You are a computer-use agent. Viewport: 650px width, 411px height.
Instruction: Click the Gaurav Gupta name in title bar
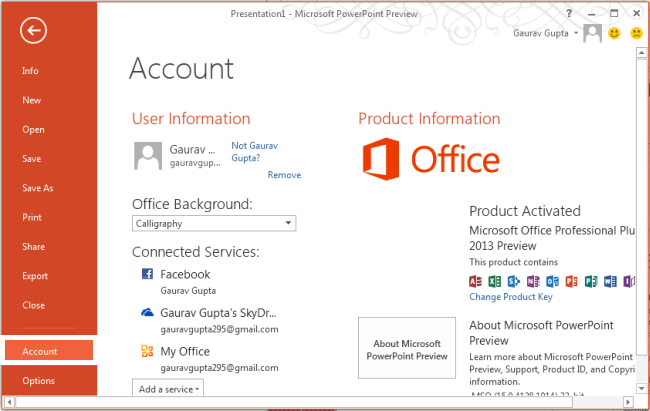[541, 33]
